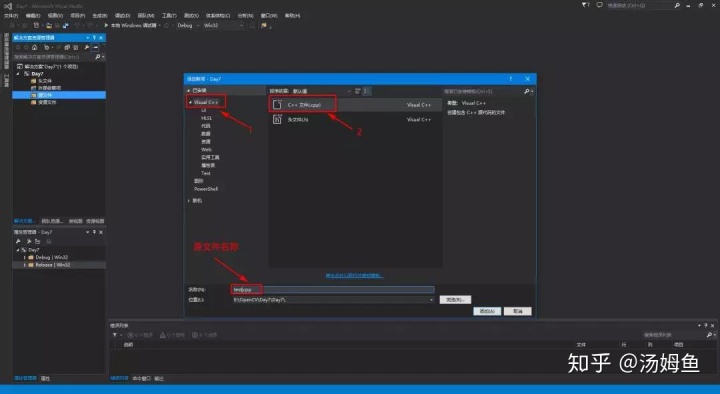Toggle the warnings filter in Error List

click(x=172, y=335)
